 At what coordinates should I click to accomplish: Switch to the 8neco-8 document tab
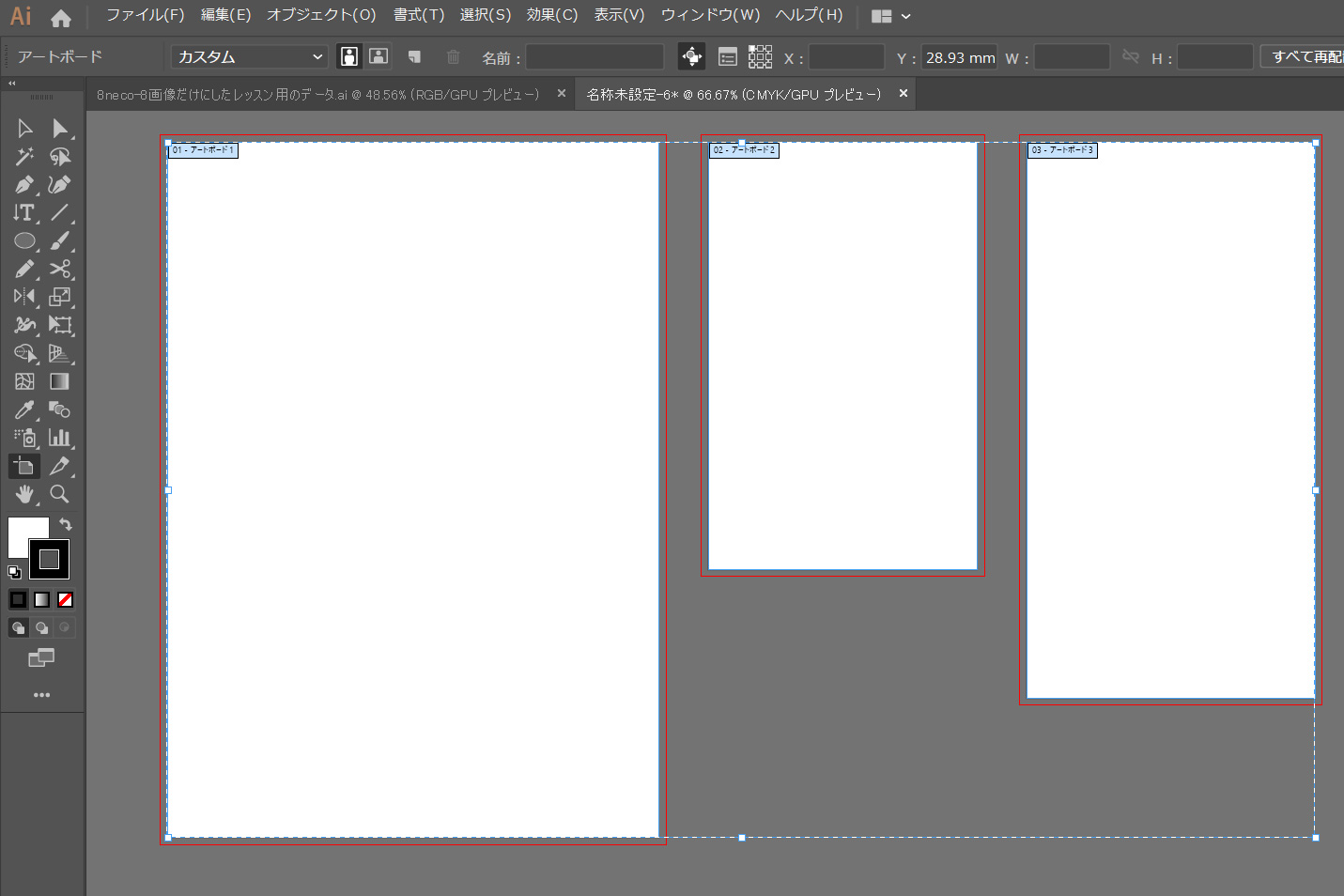tap(318, 95)
